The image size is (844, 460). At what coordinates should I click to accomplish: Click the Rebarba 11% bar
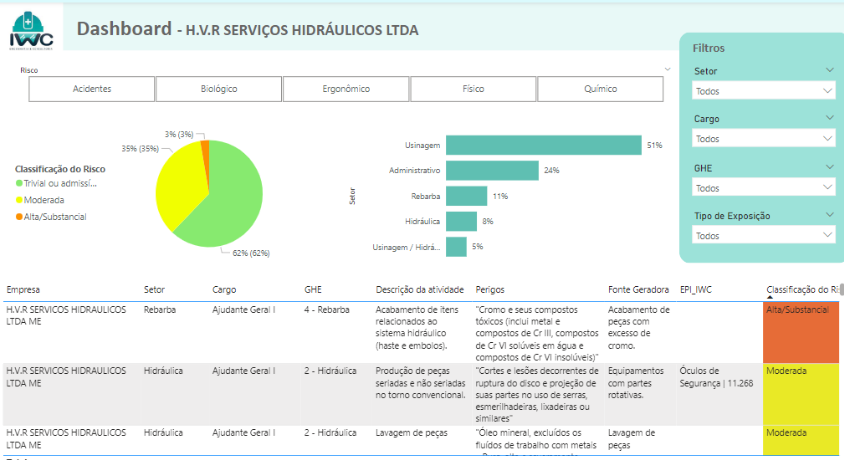click(x=467, y=196)
